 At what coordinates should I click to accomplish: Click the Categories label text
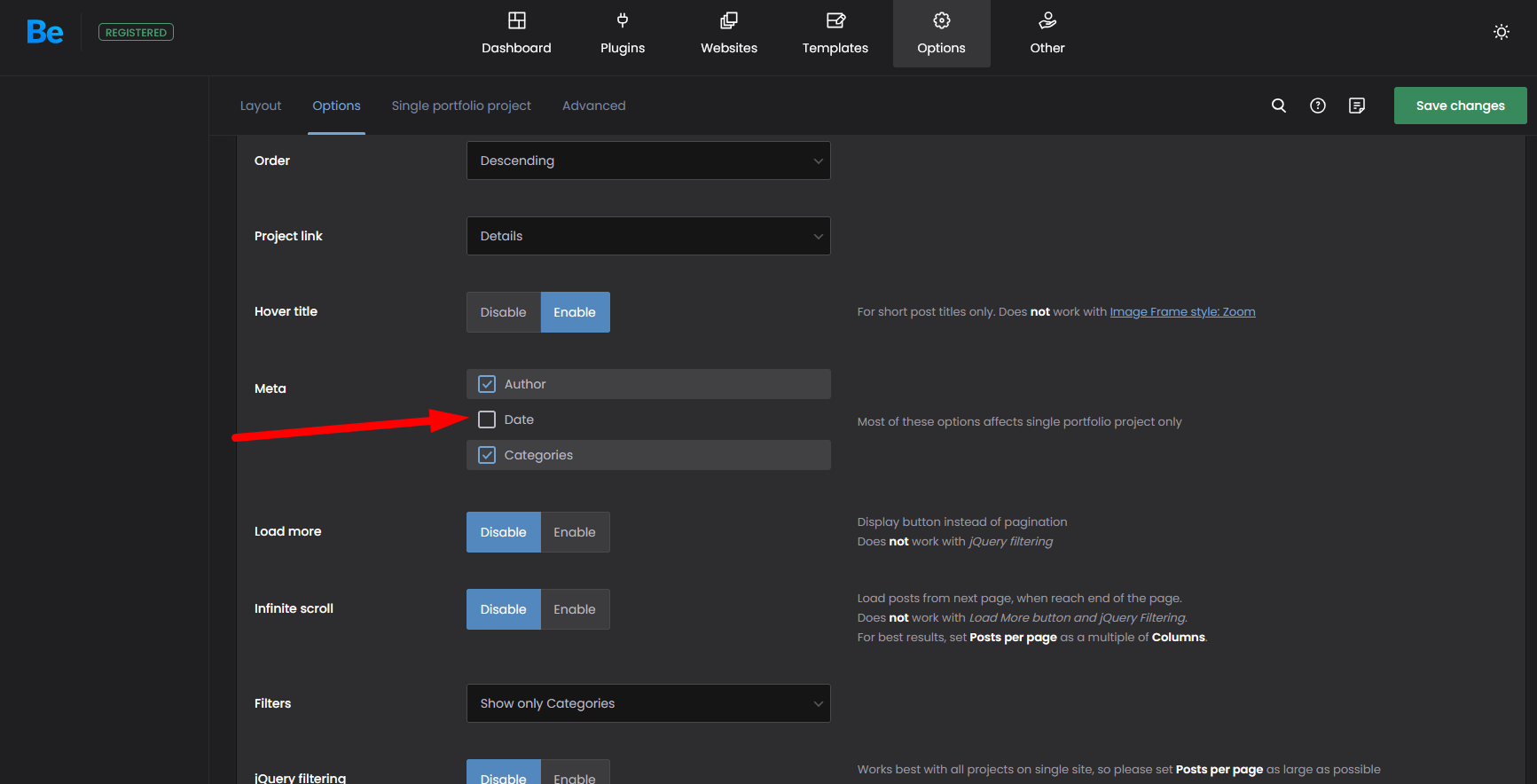538,455
